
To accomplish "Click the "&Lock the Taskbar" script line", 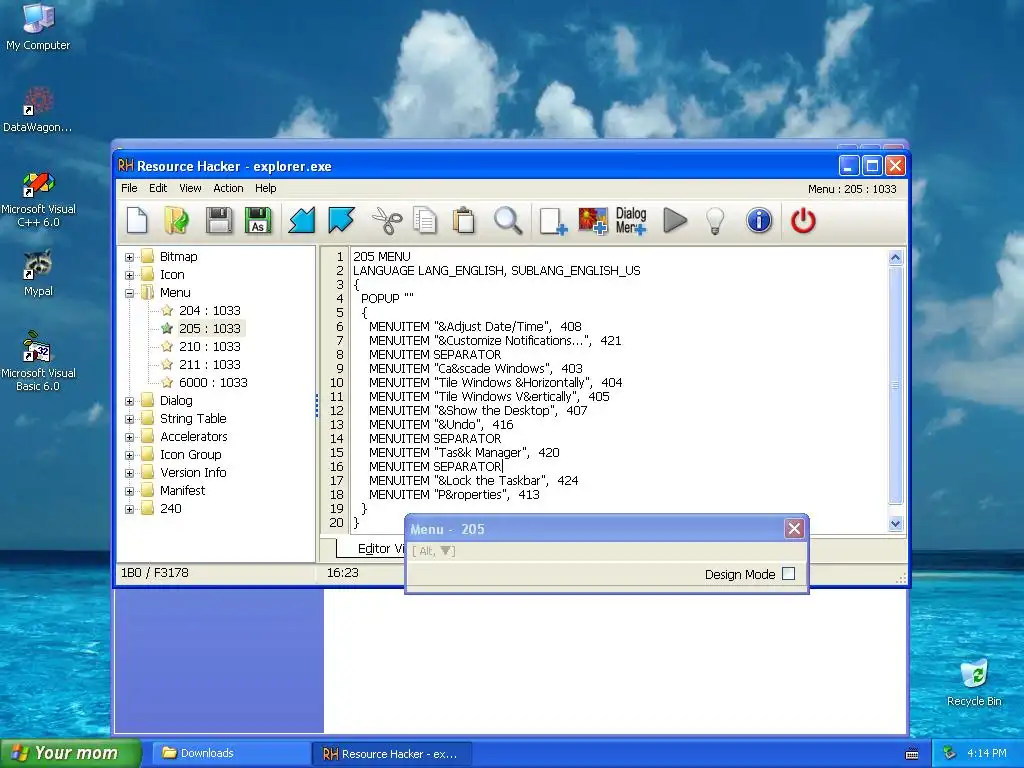I will 473,481.
